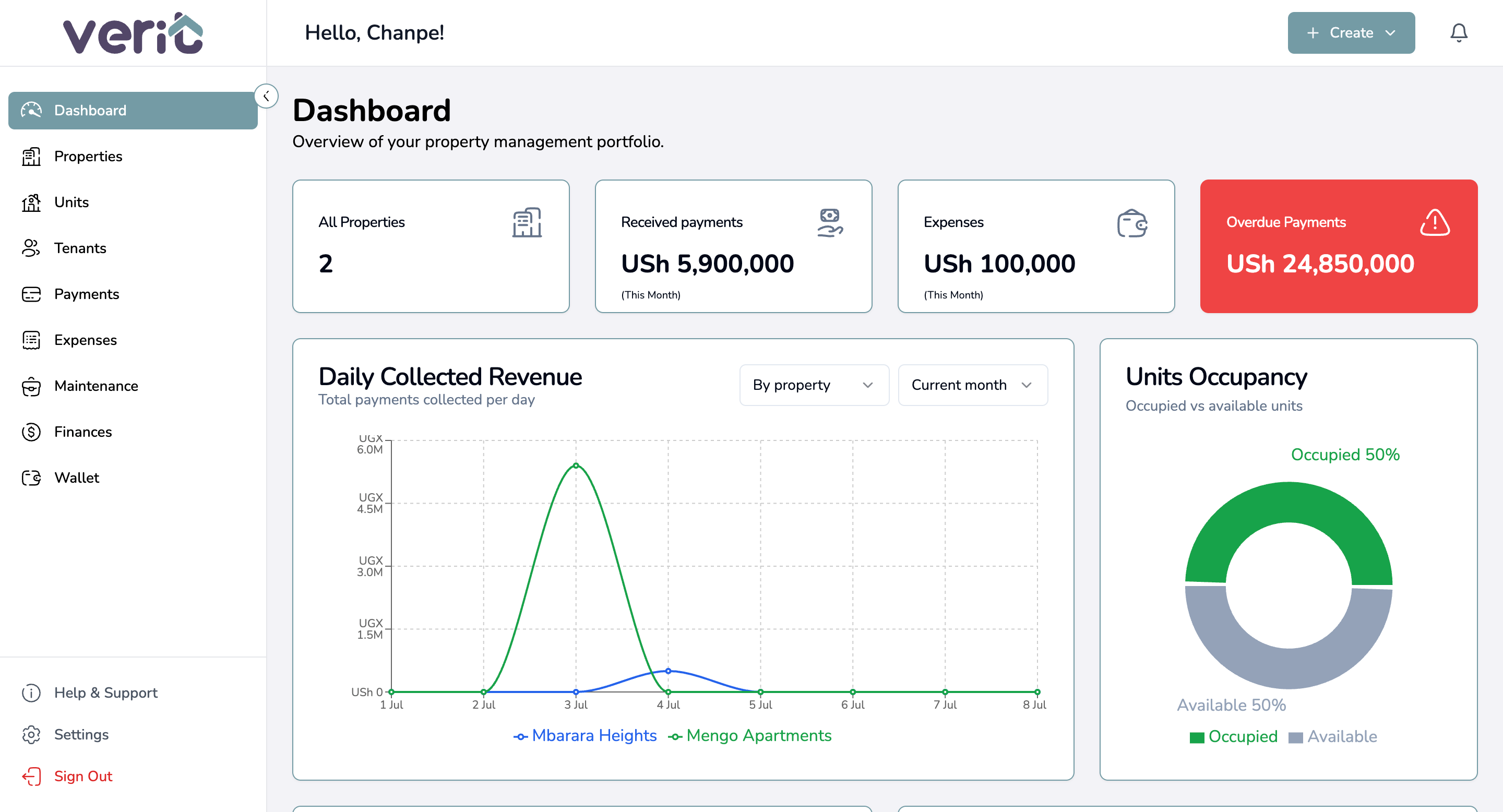Click the Maintenance toolbox icon
This screenshot has height=812, width=1503.
(31, 386)
